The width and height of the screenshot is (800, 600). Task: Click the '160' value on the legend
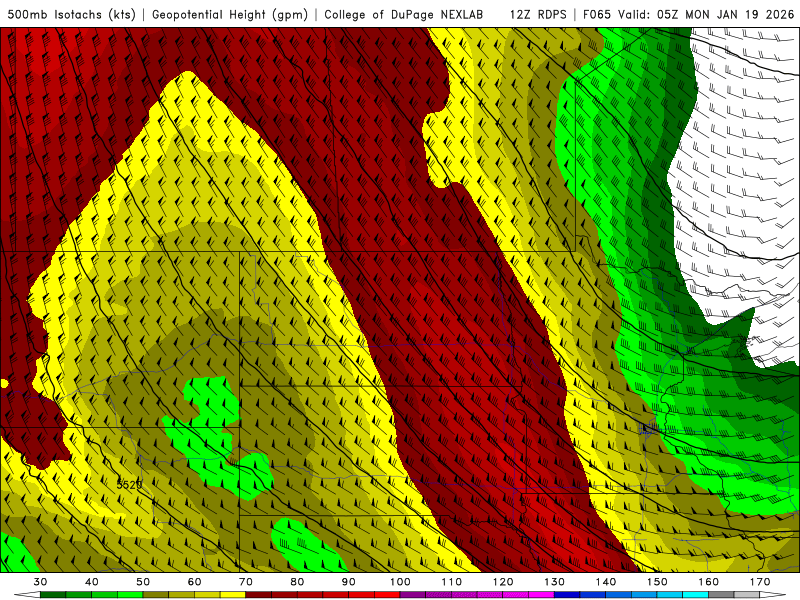tap(709, 582)
